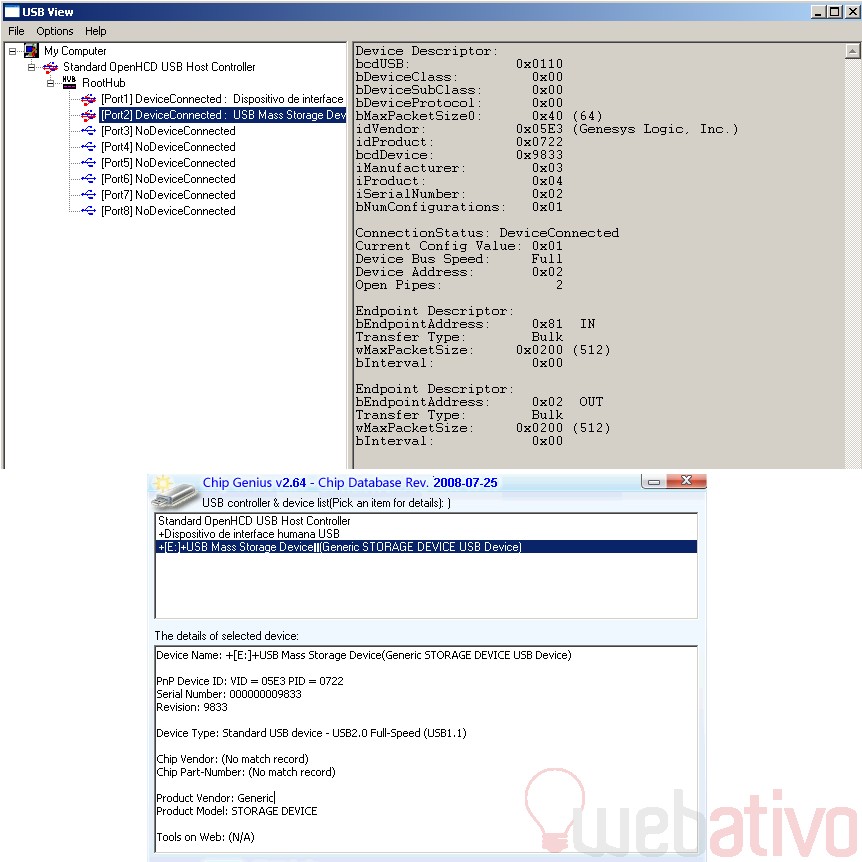Minimize the Chip Genius window
Image resolution: width=862 pixels, height=862 pixels.
654,482
